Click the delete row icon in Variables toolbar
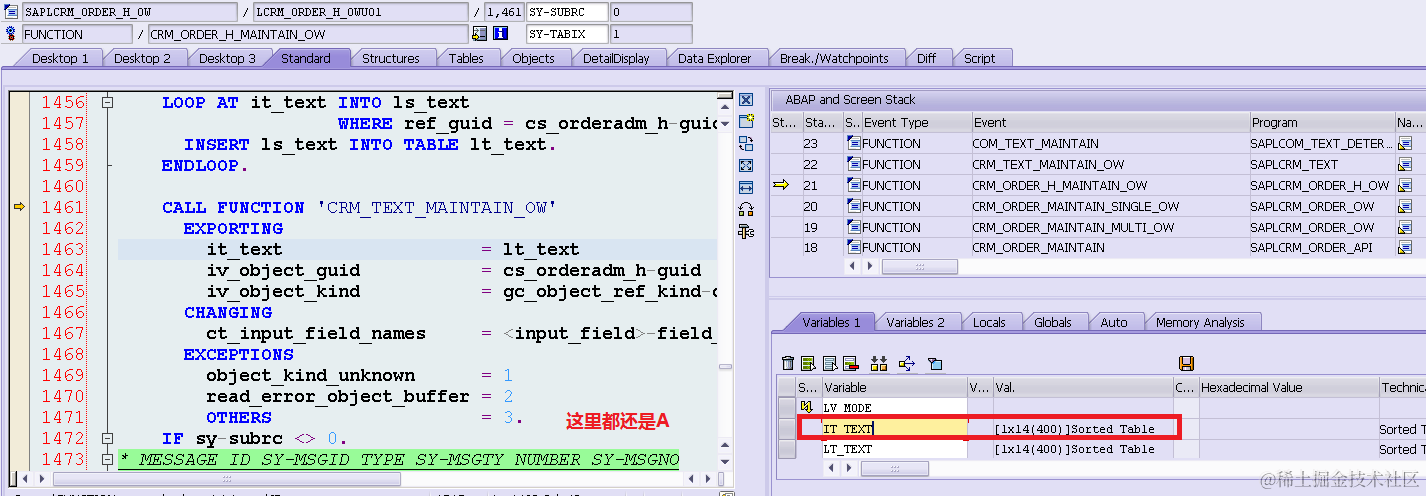The height and width of the screenshot is (496, 1426). (851, 363)
